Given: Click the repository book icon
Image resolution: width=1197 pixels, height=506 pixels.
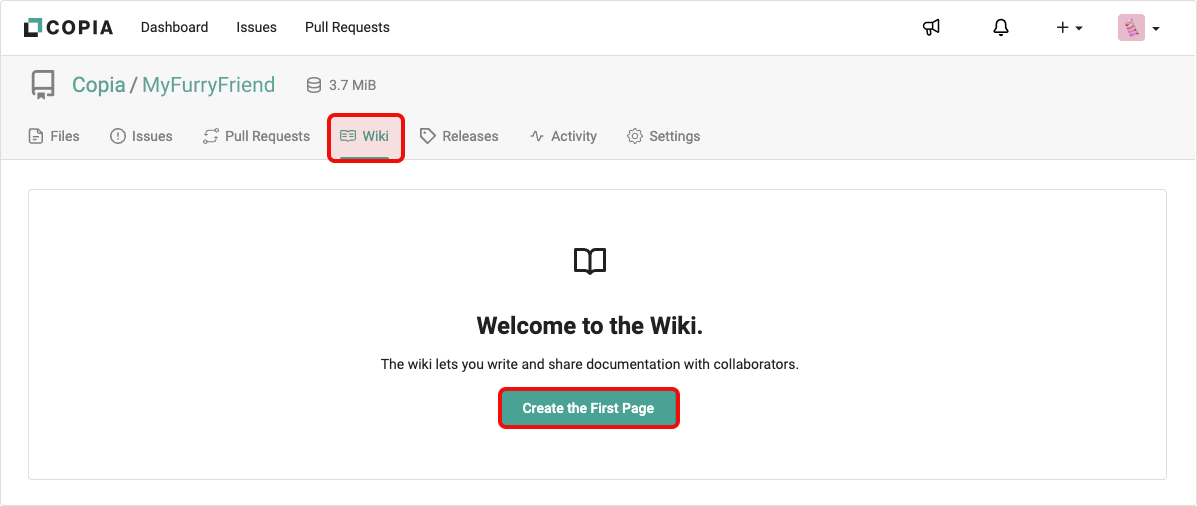Looking at the screenshot, I should (x=43, y=85).
